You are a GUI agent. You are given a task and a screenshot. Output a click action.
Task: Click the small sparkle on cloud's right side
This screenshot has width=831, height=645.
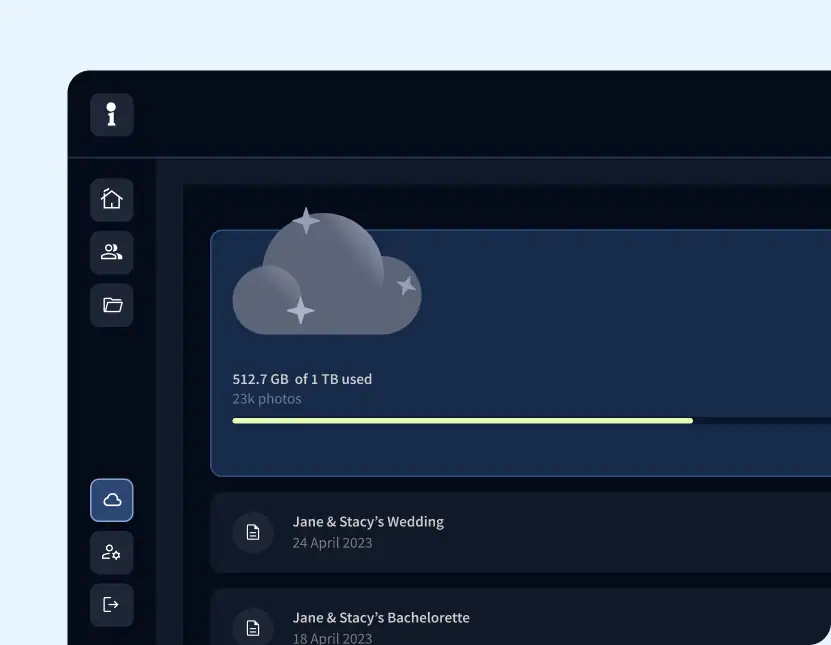click(406, 285)
